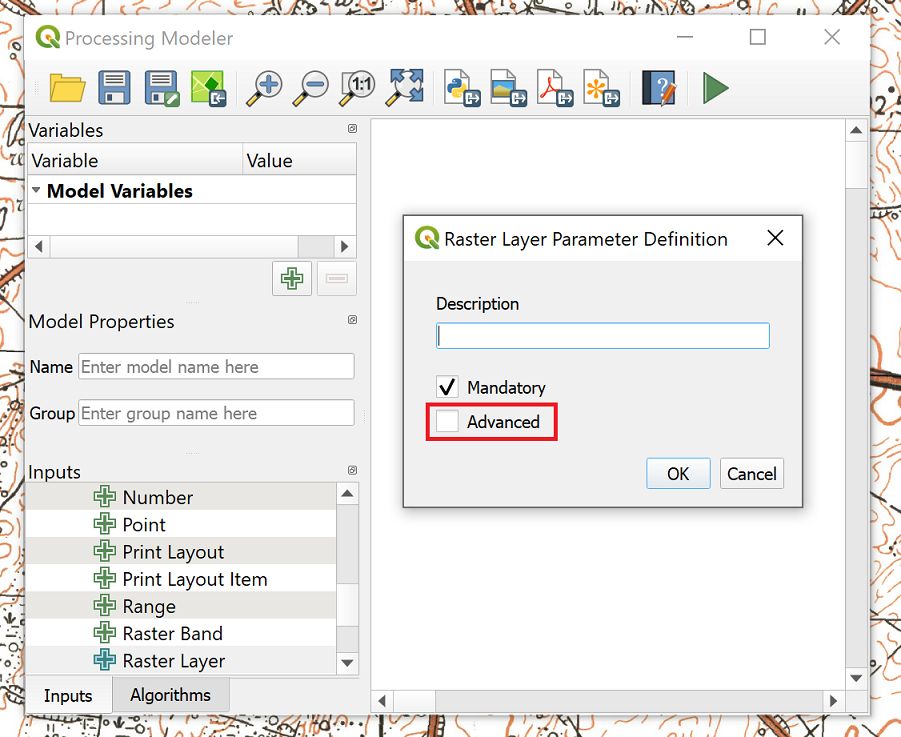
Task: Click the Save Model As icon
Action: point(161,88)
